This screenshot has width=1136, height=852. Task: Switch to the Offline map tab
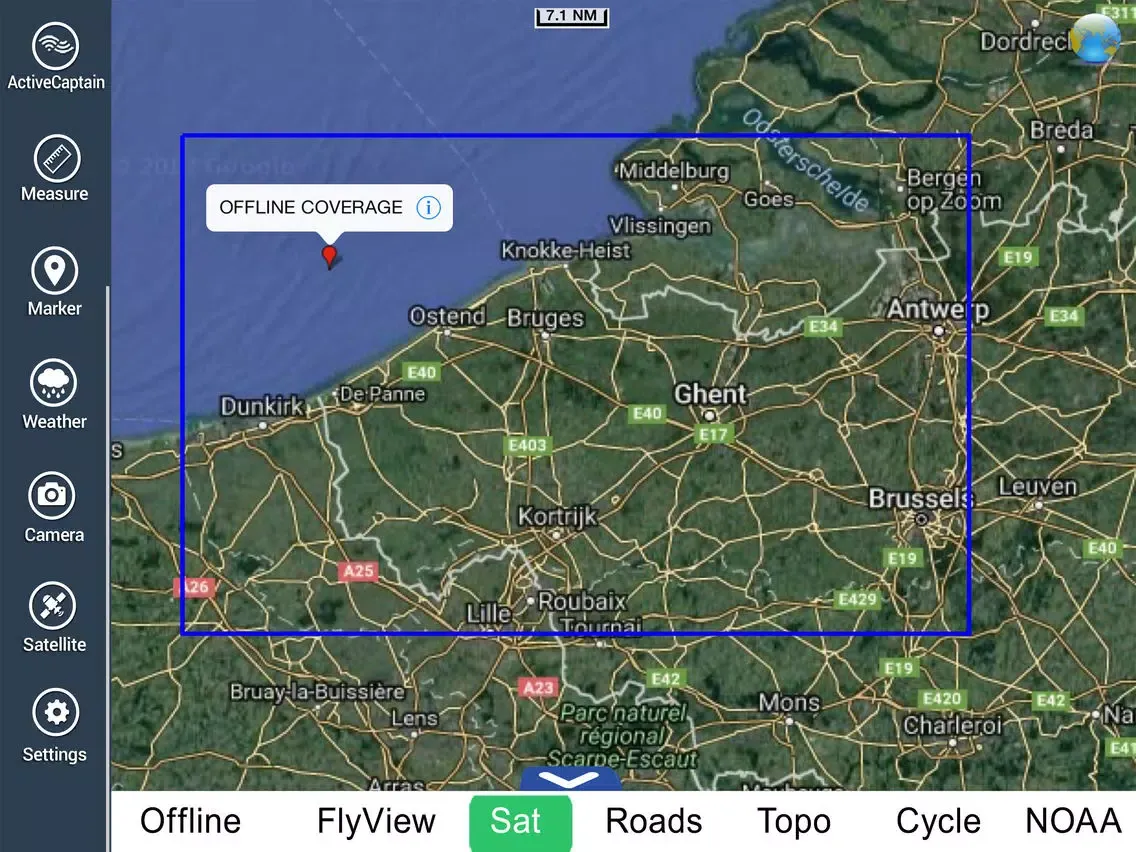click(x=191, y=821)
